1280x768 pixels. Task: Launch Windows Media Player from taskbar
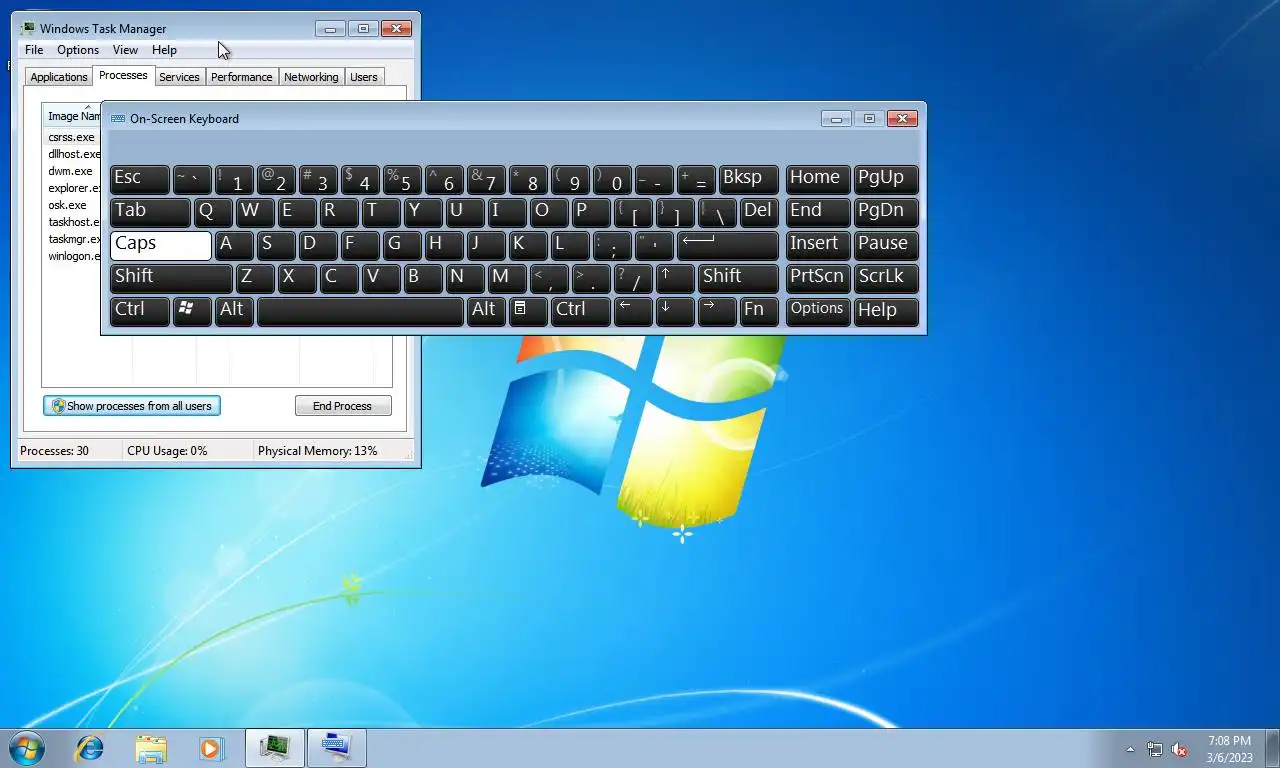point(211,748)
